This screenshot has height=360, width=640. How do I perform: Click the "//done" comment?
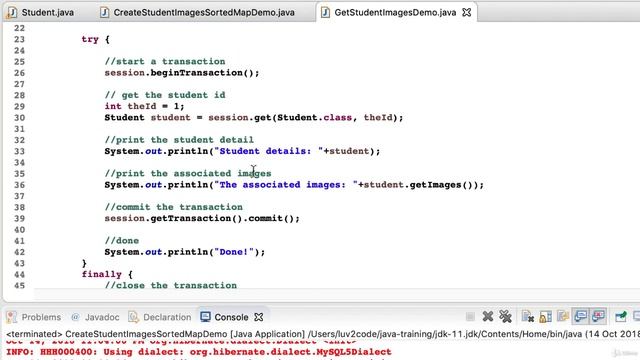pos(122,240)
